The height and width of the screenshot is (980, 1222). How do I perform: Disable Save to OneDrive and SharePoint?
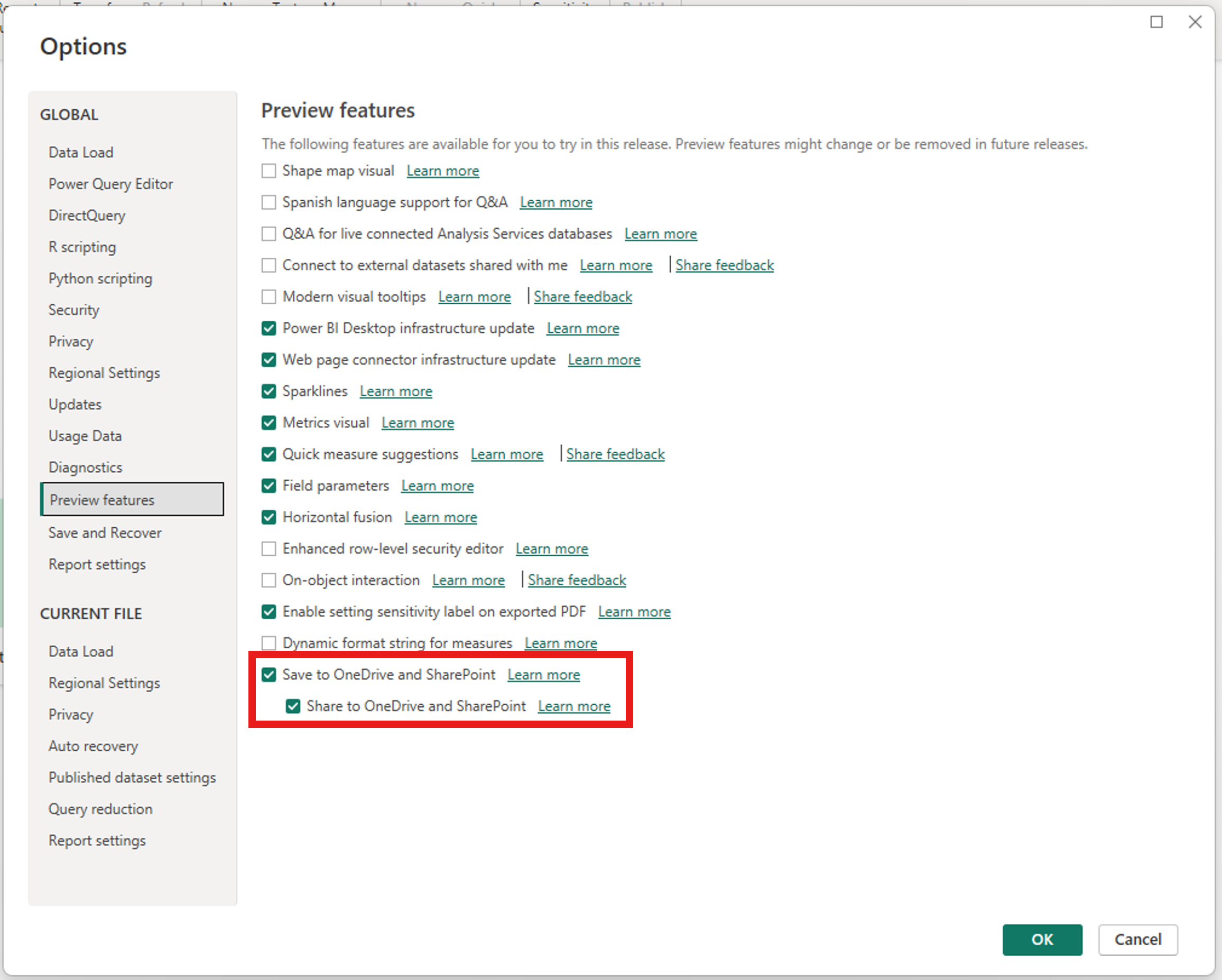pyautogui.click(x=269, y=675)
